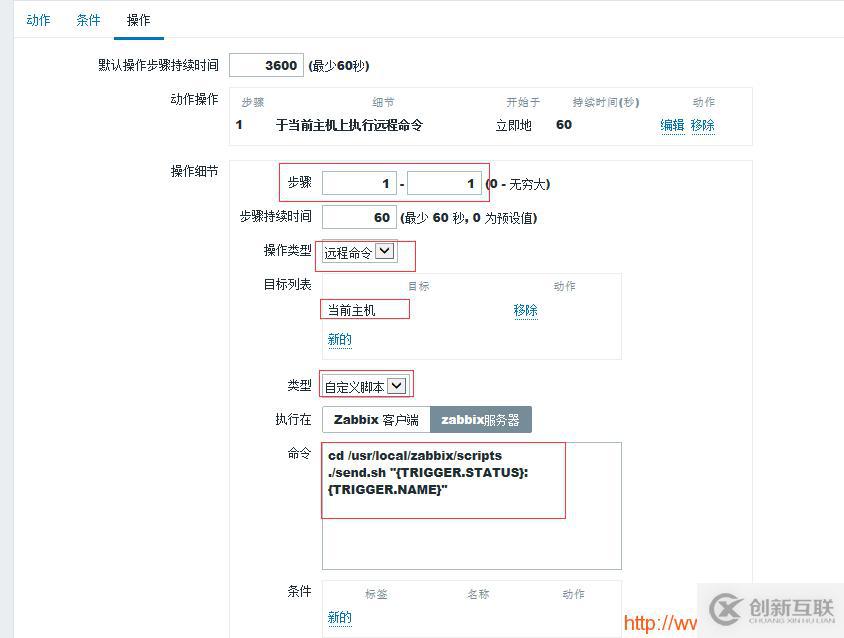The height and width of the screenshot is (638, 844).
Task: Click 编辑 link for operation step 1
Action: click(x=672, y=125)
